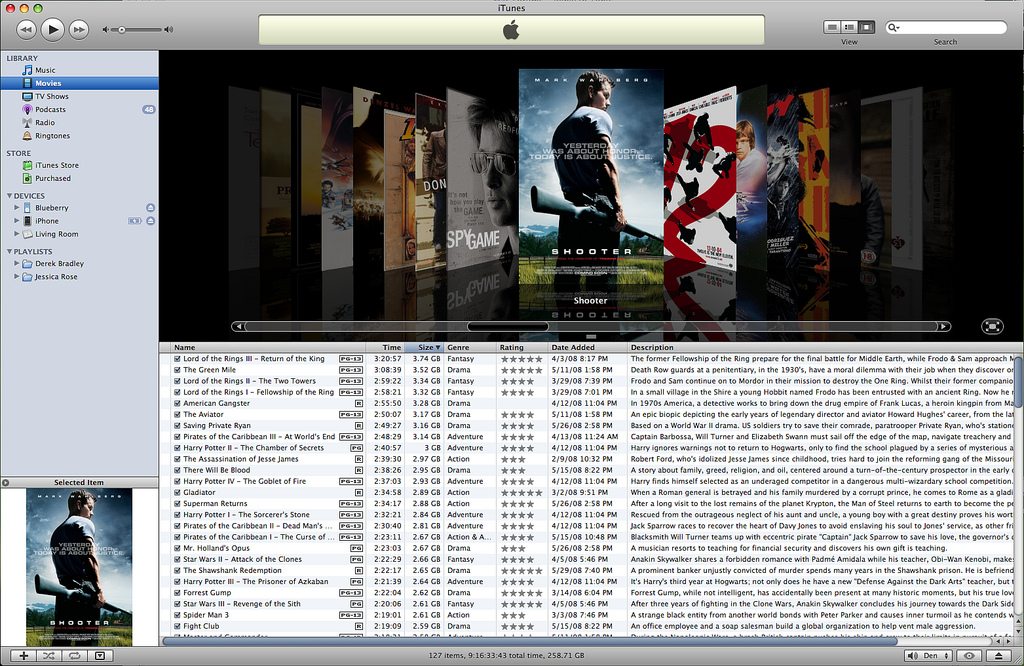
Task: Eject the Blueberry device
Action: pyautogui.click(x=150, y=208)
